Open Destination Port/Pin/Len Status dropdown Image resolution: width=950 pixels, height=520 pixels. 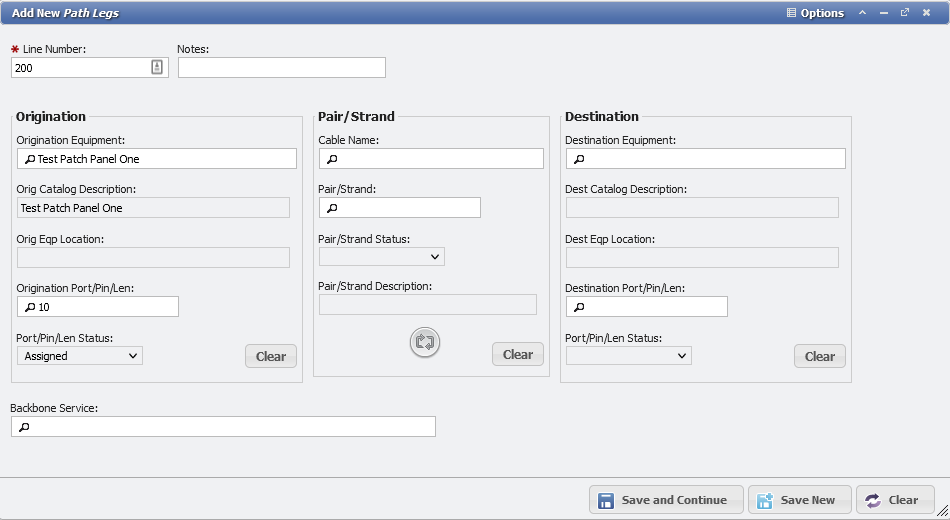[628, 356]
